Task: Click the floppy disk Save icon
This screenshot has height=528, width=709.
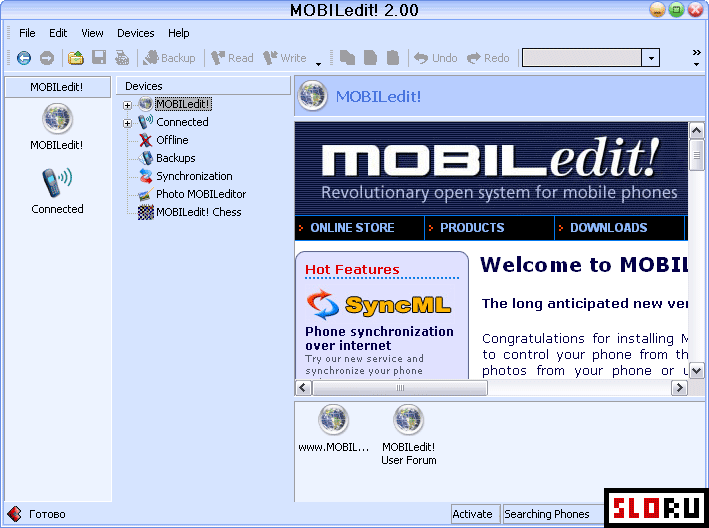Action: pos(99,58)
